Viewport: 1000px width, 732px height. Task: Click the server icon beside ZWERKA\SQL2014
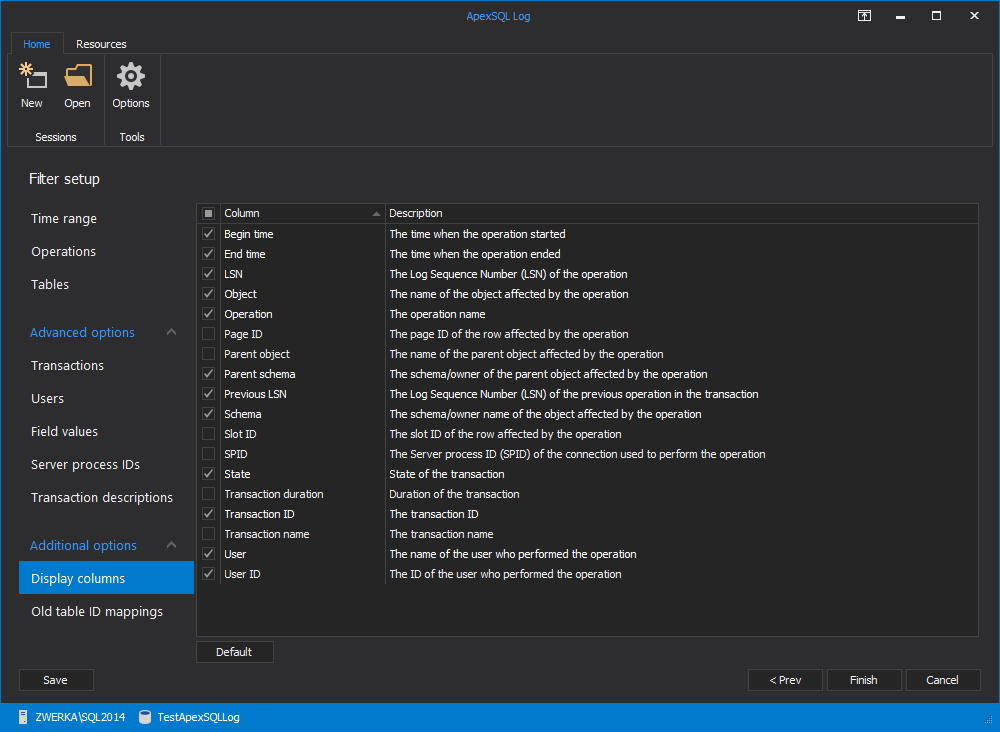[23, 717]
